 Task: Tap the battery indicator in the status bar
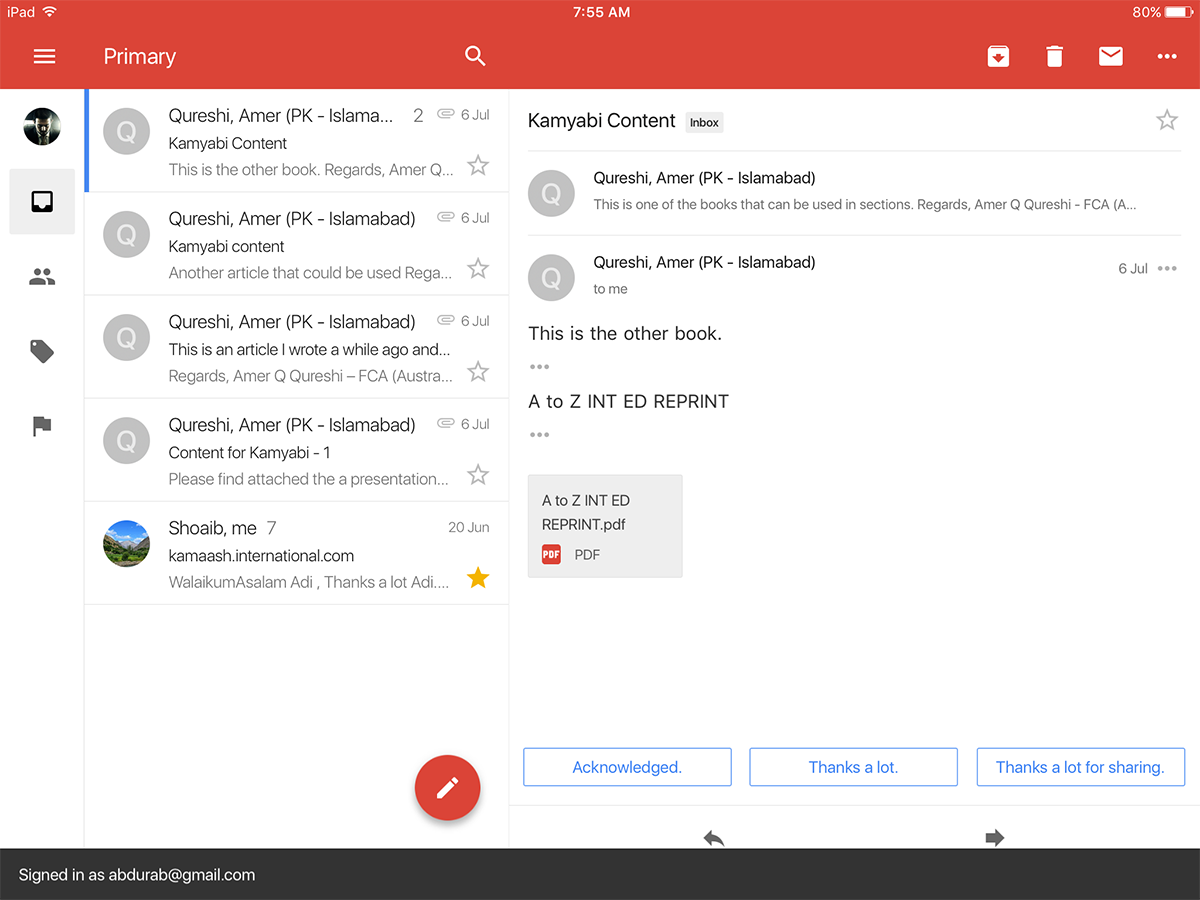click(x=1180, y=12)
